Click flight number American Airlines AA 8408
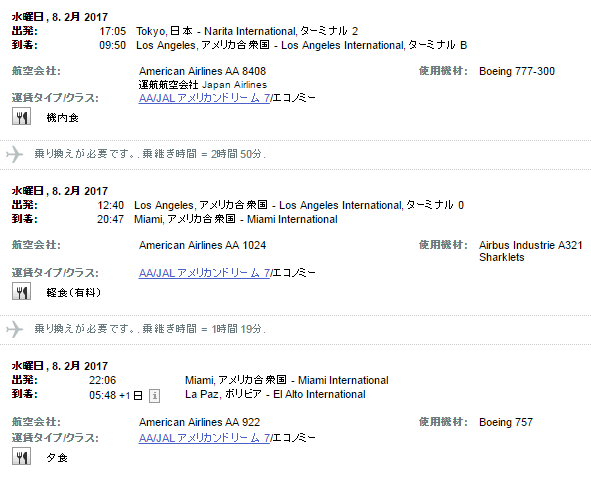Image resolution: width=591 pixels, height=477 pixels. click(x=202, y=71)
